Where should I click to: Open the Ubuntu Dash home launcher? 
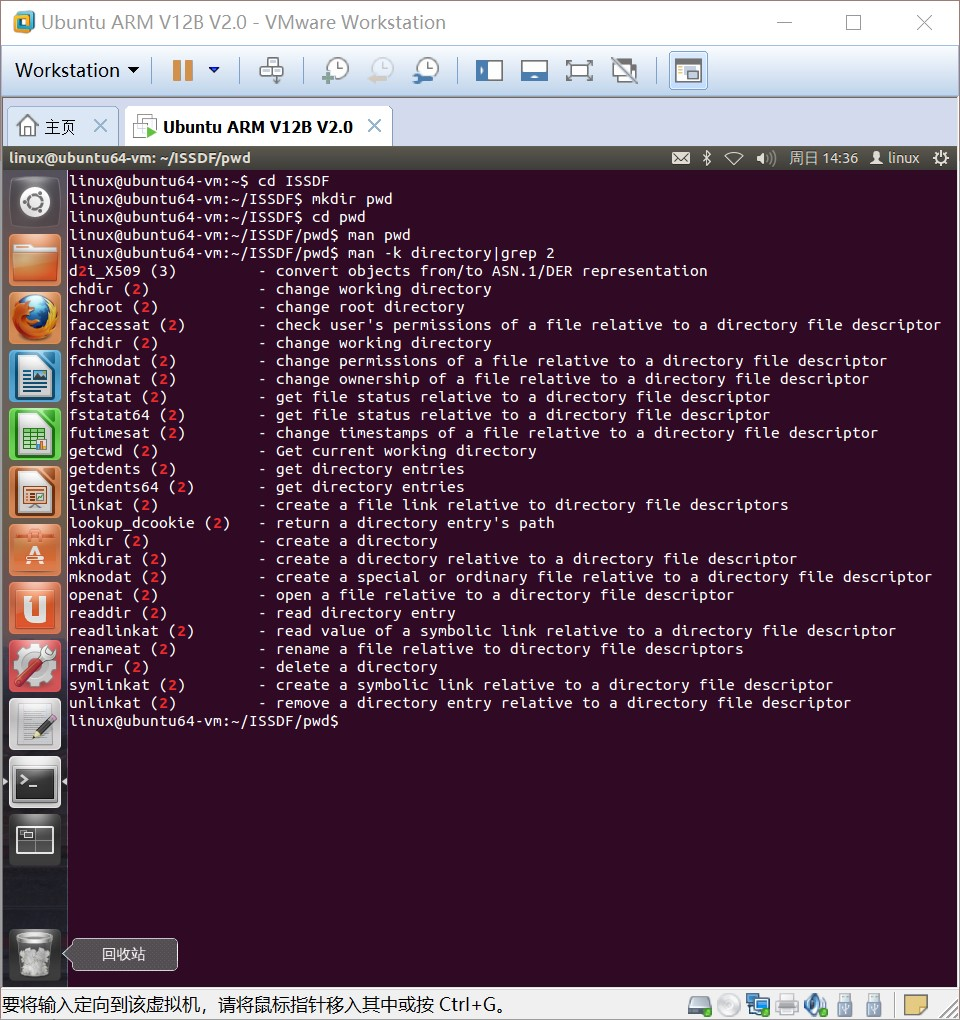35,202
